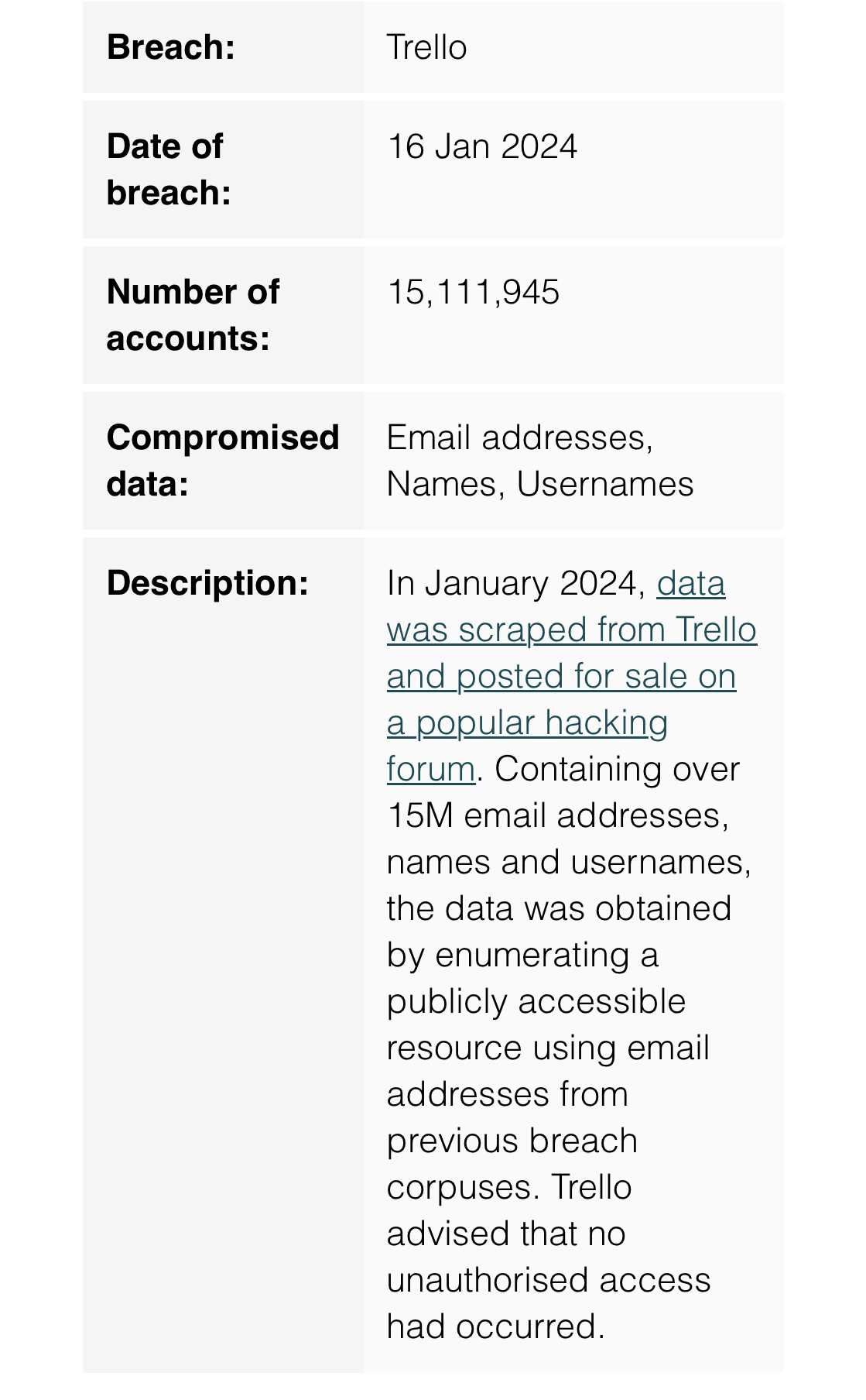Image resolution: width=866 pixels, height=1400 pixels.
Task: Select the 'Trello' breach name value
Action: pyautogui.click(x=426, y=48)
